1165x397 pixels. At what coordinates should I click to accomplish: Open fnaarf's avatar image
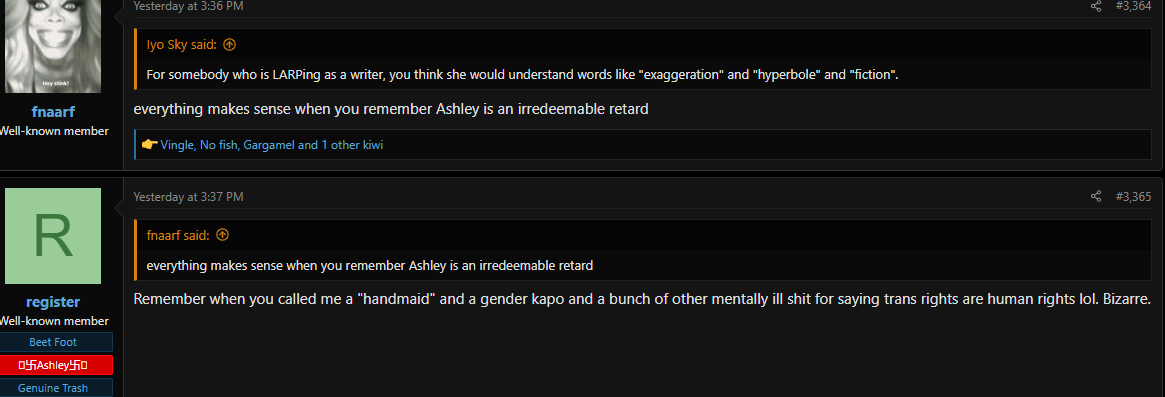(53, 46)
